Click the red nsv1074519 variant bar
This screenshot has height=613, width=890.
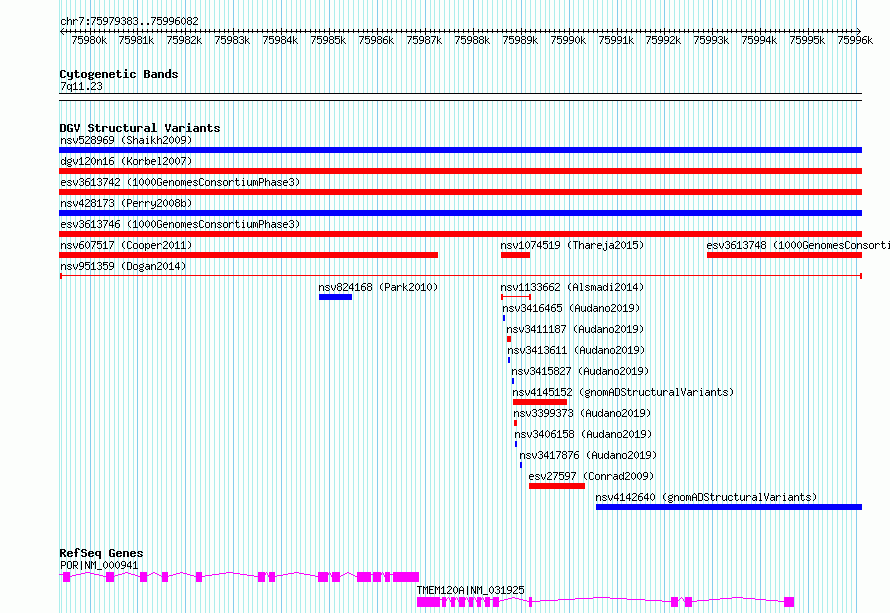(515, 255)
